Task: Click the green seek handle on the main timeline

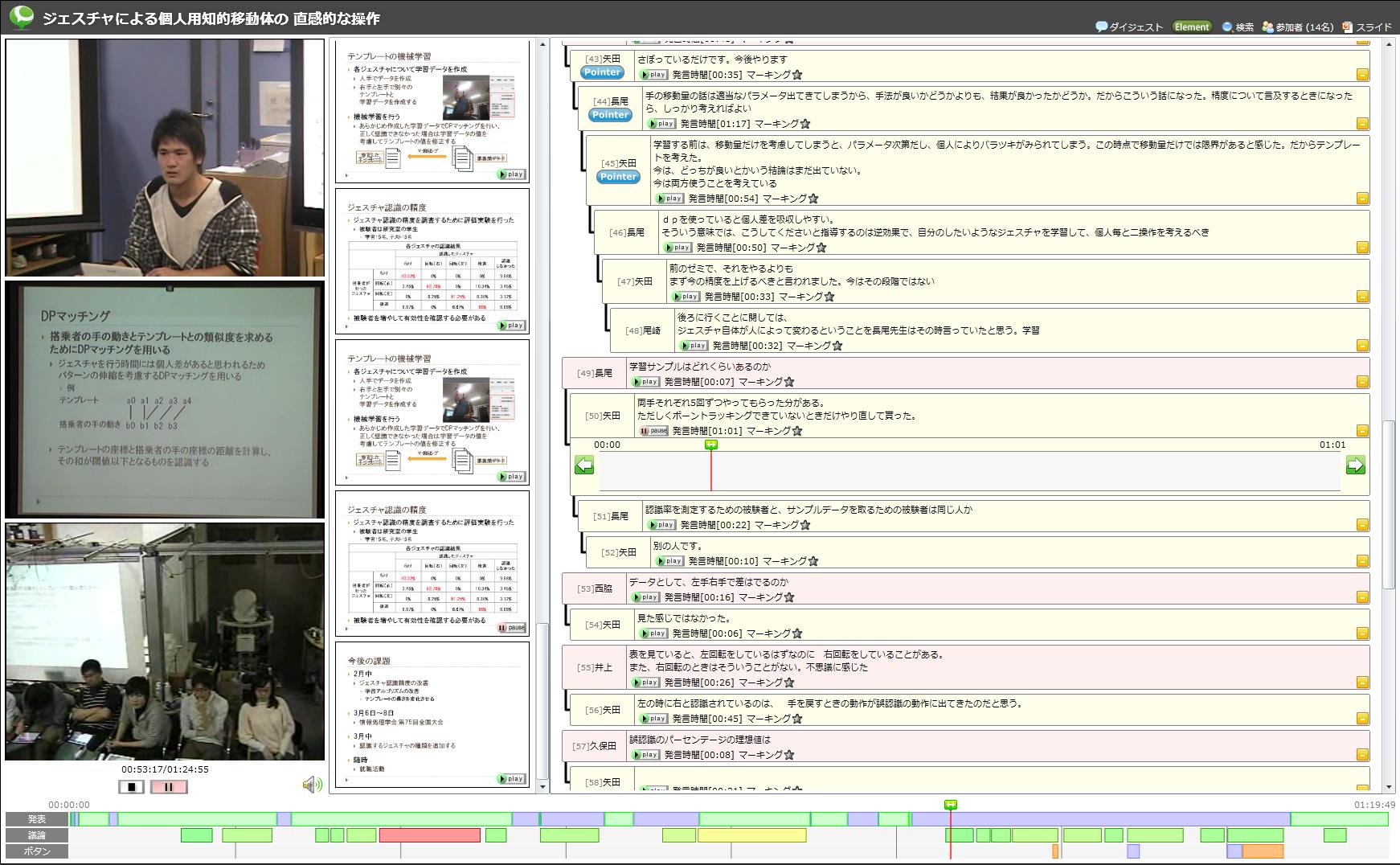Action: point(951,805)
